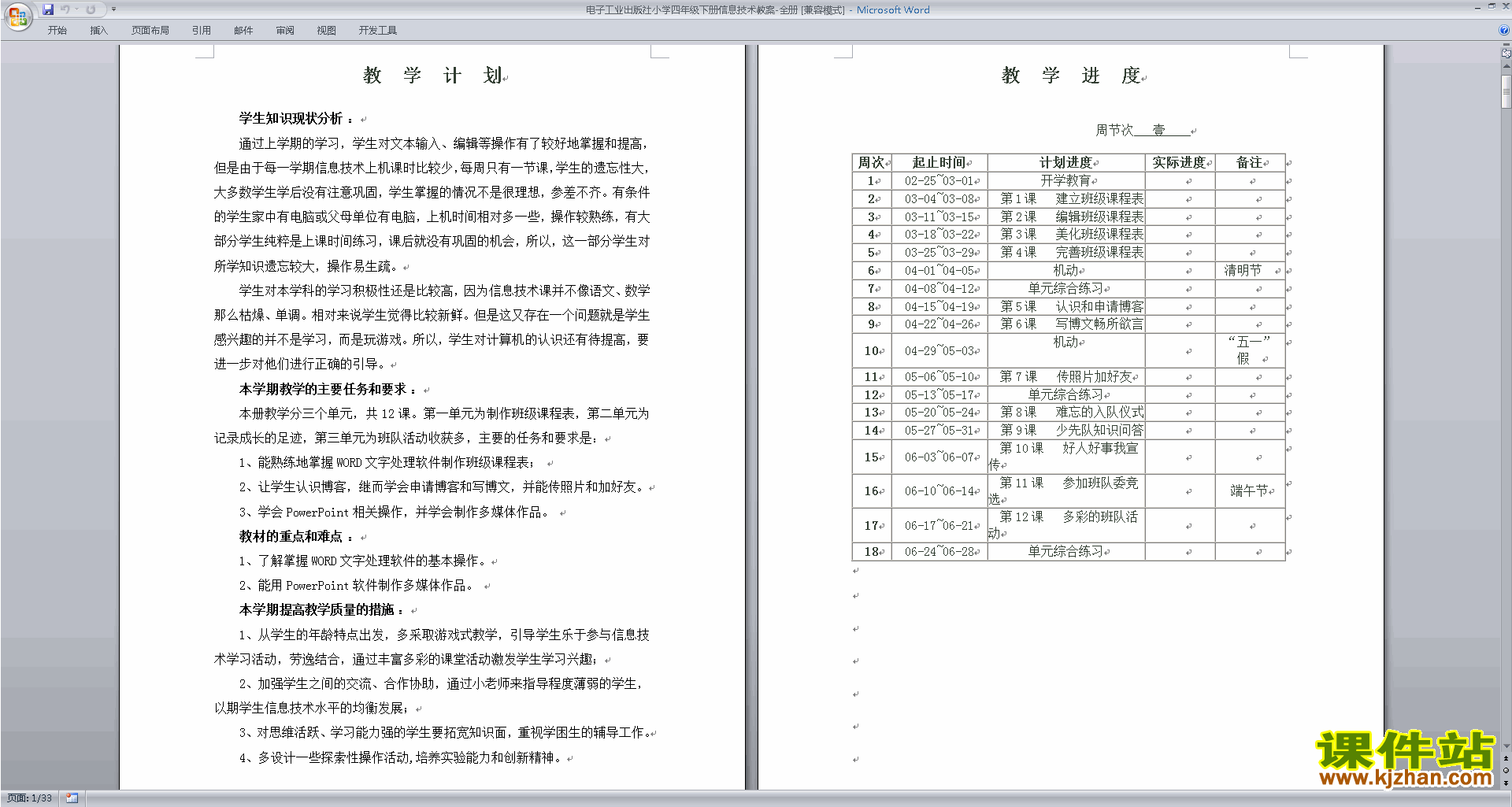Go to next page using double-down arrow

1506,783
